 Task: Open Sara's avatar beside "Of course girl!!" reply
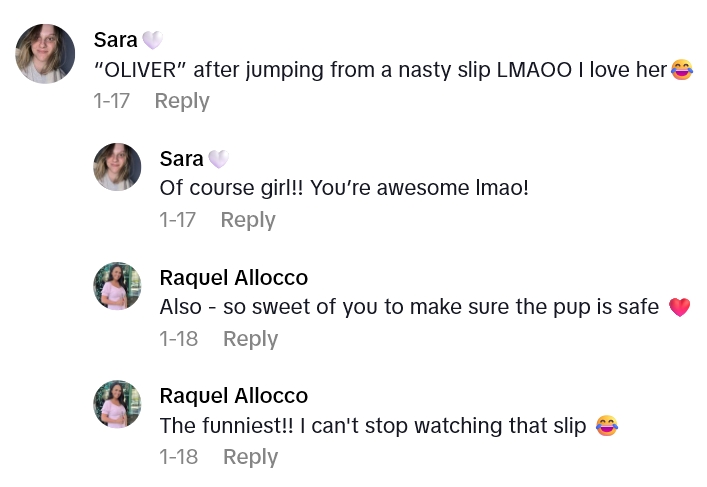118,166
